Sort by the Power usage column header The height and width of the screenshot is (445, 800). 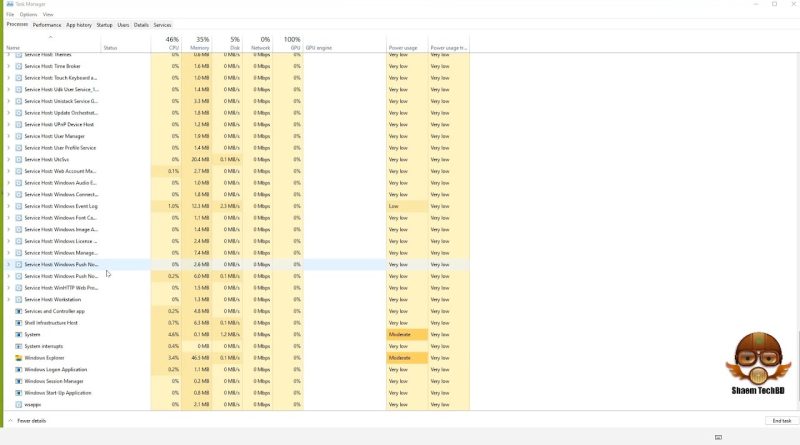pos(407,43)
